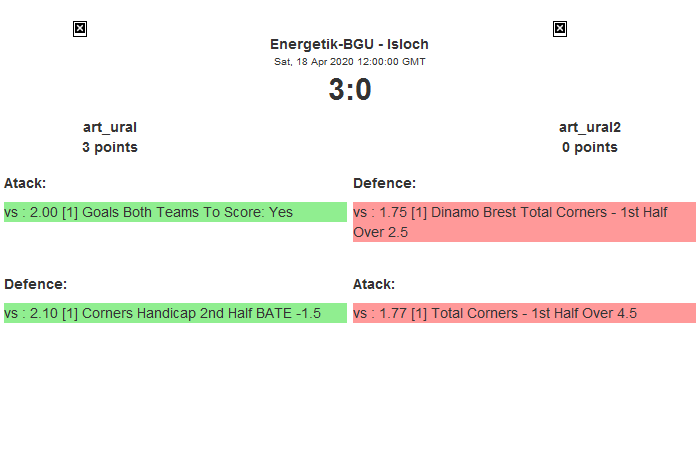Click the broken image icon above art_ural

(80, 29)
